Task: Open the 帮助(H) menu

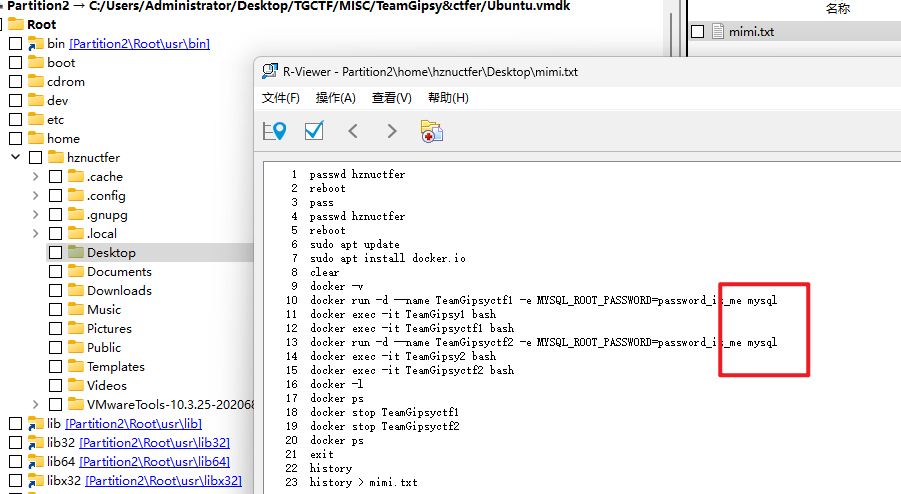Action: (448, 98)
